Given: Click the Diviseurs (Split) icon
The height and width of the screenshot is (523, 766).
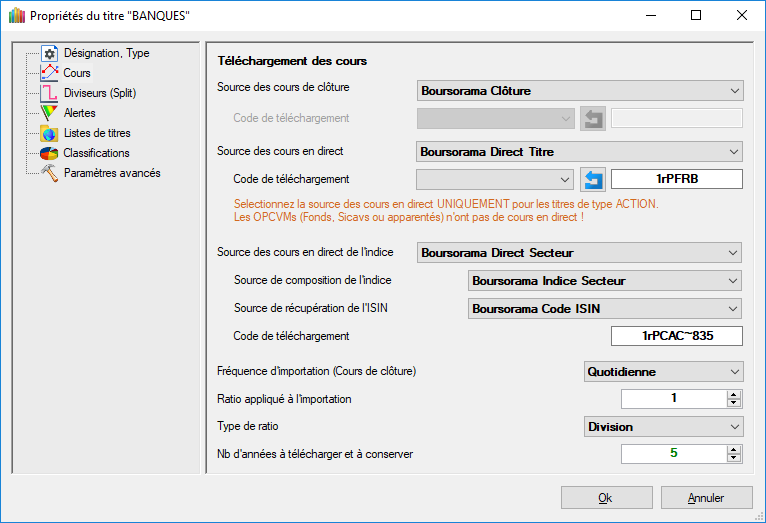Looking at the screenshot, I should (49, 93).
